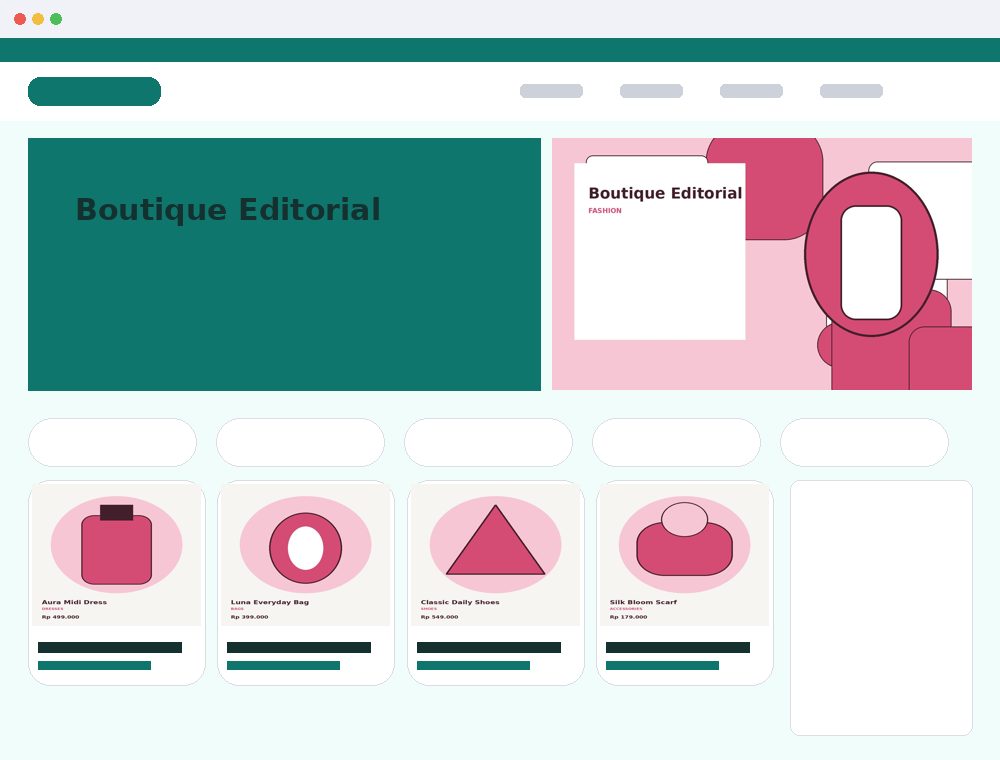1000x760 pixels.
Task: Select the fourth header navigation item
Action: click(851, 91)
